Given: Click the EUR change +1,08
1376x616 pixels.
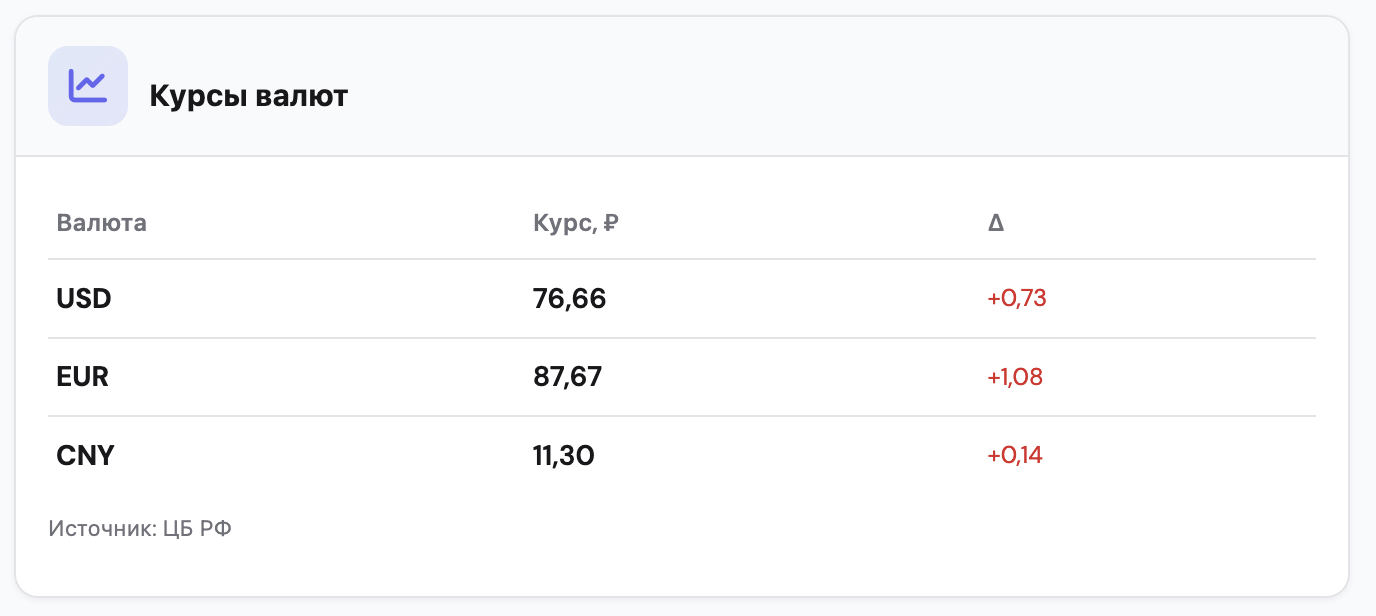Looking at the screenshot, I should 1016,377.
